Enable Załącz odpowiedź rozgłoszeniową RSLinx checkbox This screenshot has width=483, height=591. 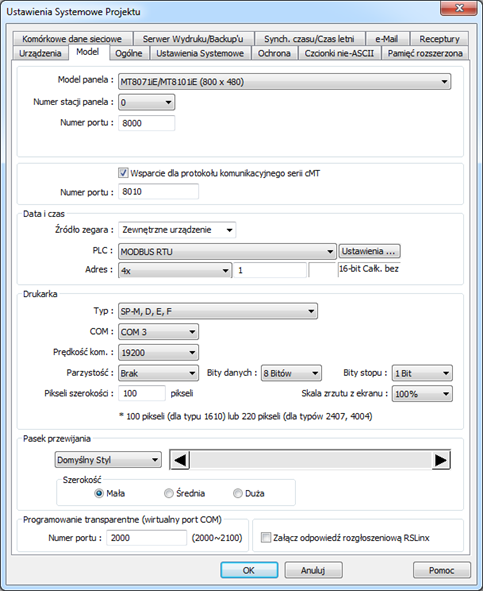click(x=266, y=537)
